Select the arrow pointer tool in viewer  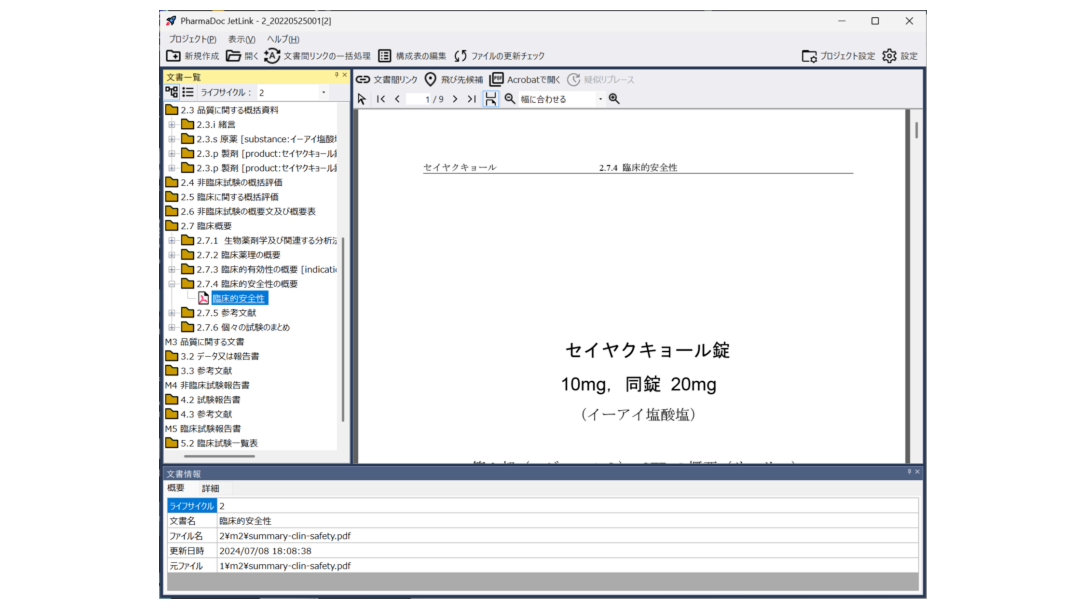click(362, 99)
